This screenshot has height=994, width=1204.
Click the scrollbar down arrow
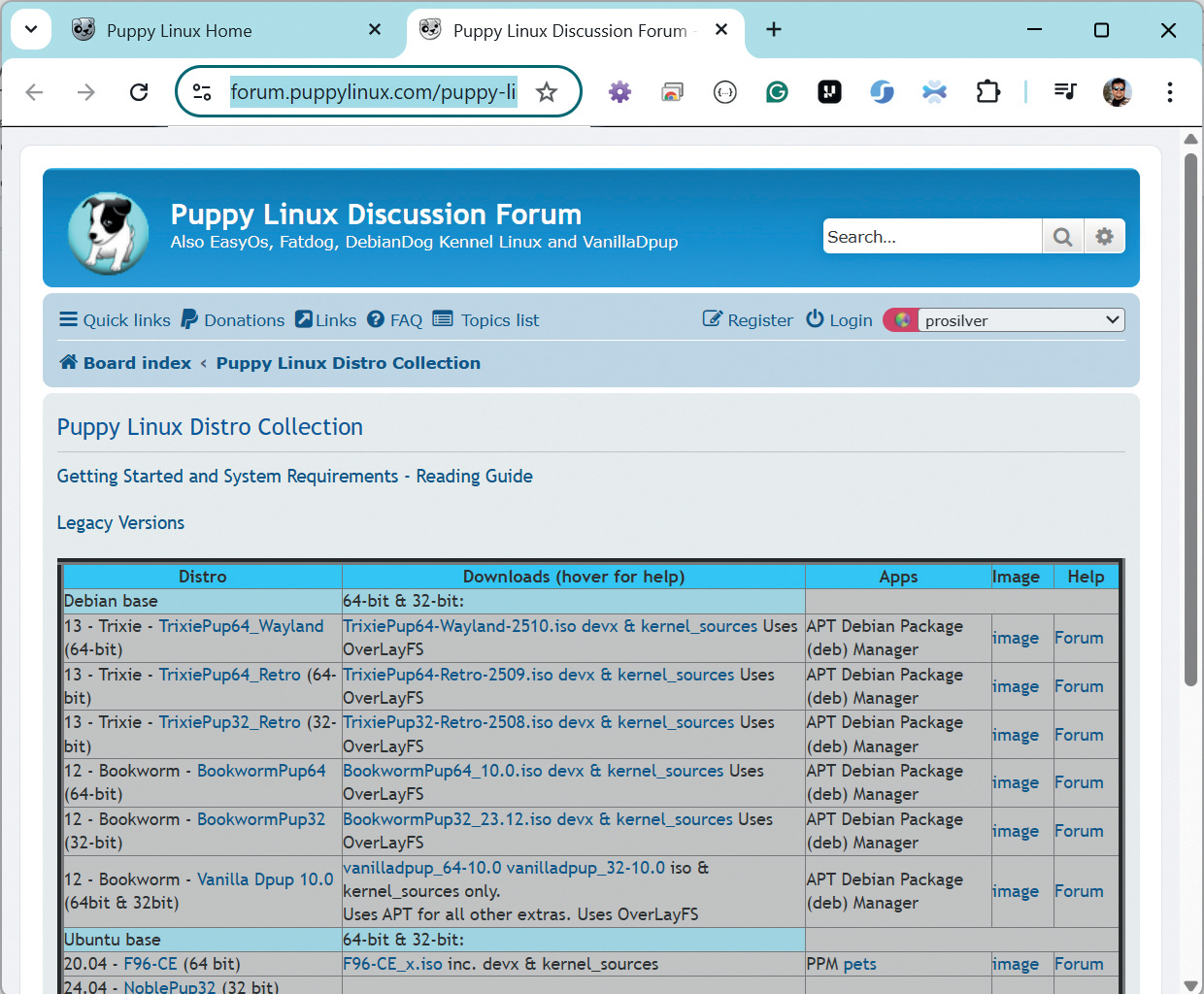[x=1190, y=985]
